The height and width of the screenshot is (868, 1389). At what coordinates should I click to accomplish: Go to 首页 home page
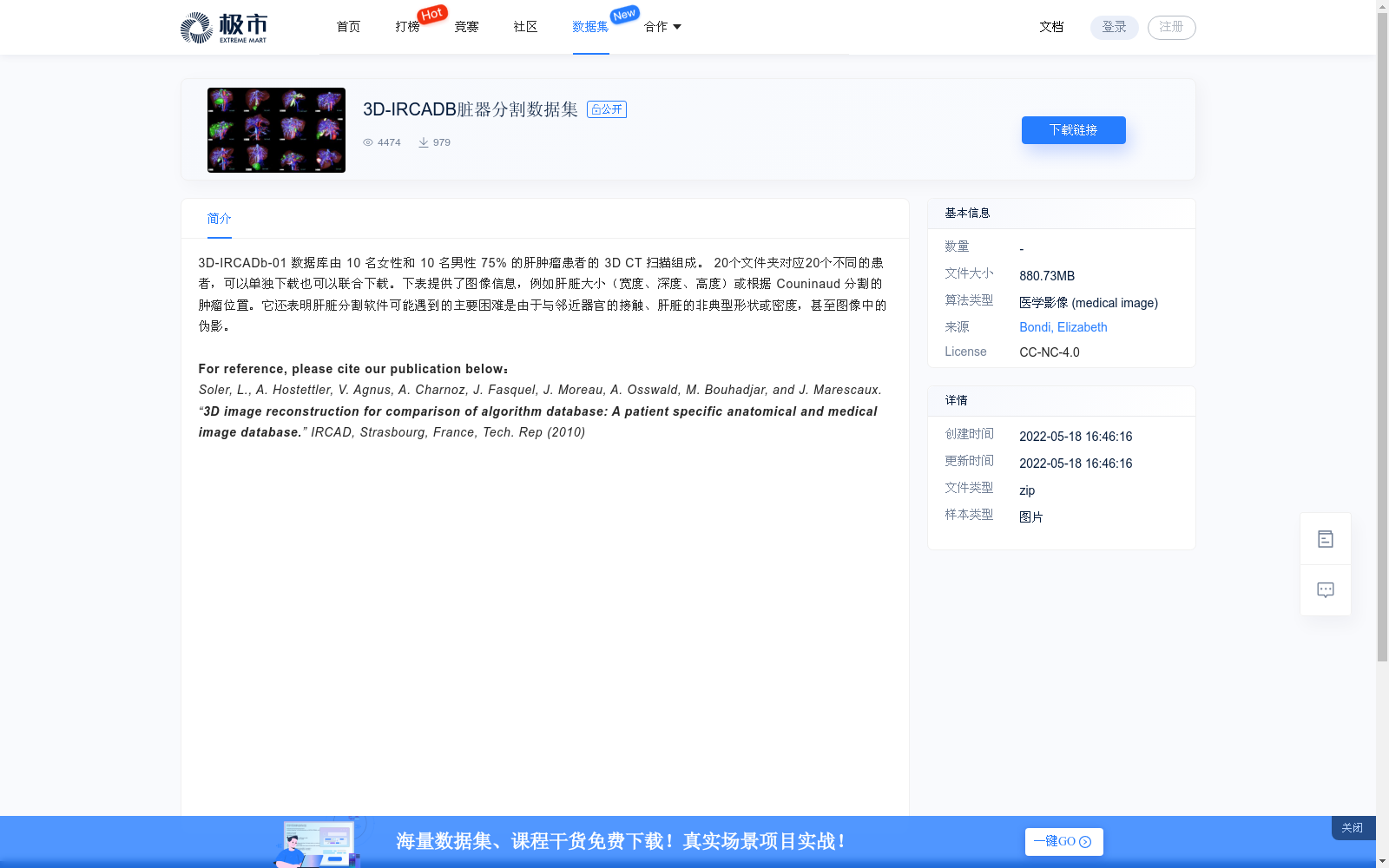(x=348, y=27)
